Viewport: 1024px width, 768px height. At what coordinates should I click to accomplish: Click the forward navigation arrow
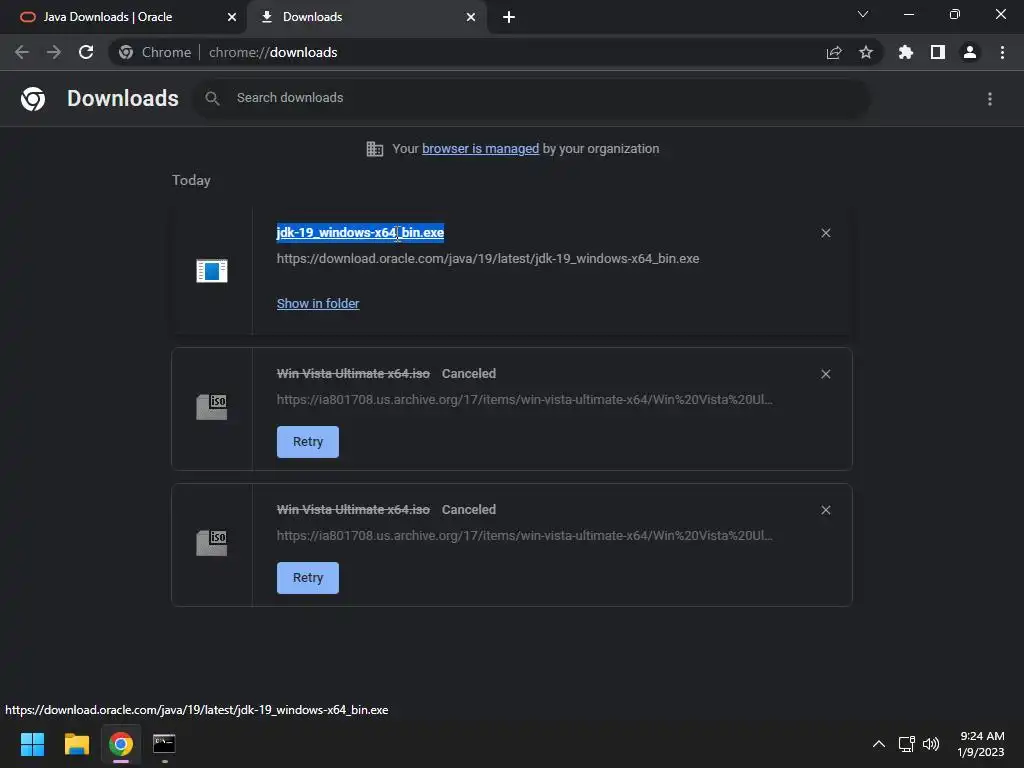click(x=54, y=52)
